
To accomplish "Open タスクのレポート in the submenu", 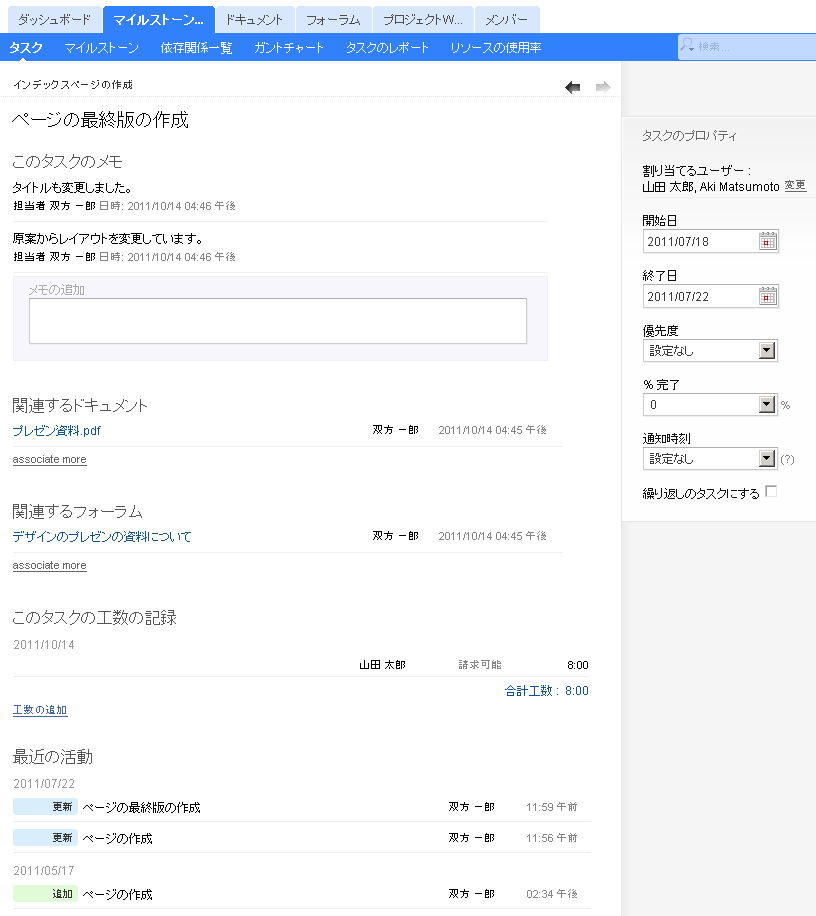I will tap(387, 47).
